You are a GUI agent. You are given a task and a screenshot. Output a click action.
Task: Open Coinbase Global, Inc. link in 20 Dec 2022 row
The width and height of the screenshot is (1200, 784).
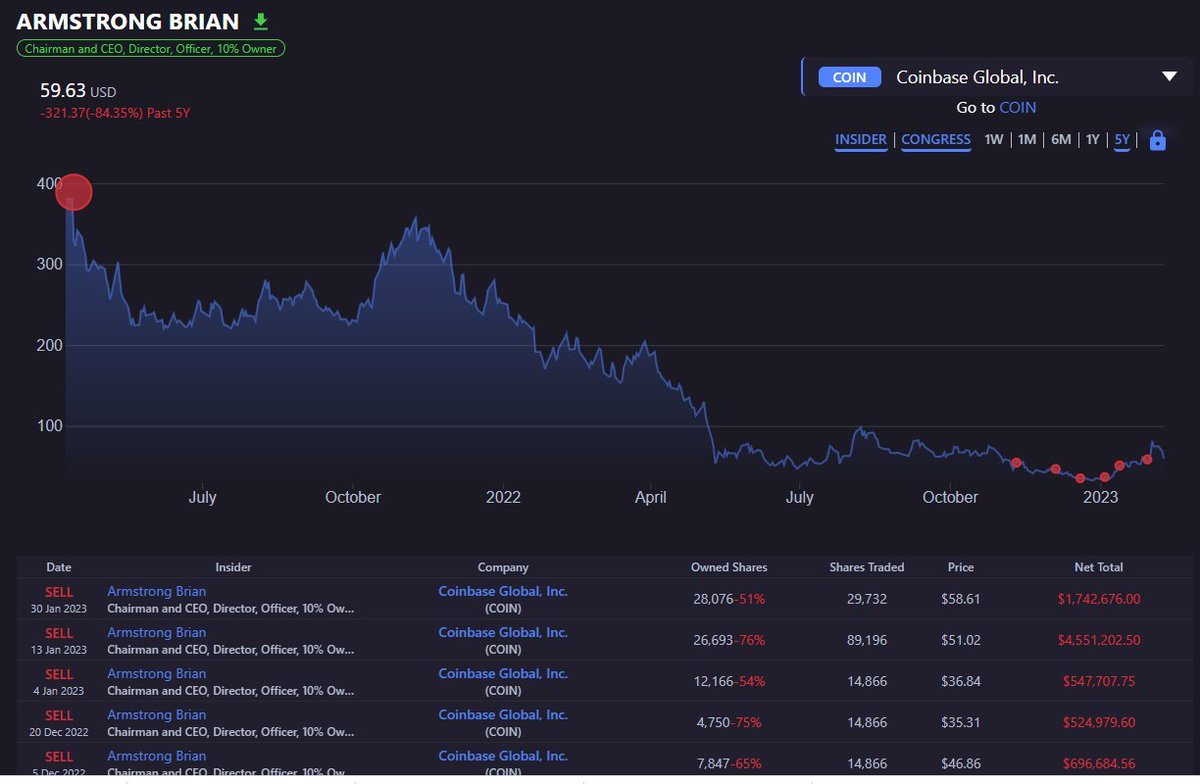[x=503, y=714]
